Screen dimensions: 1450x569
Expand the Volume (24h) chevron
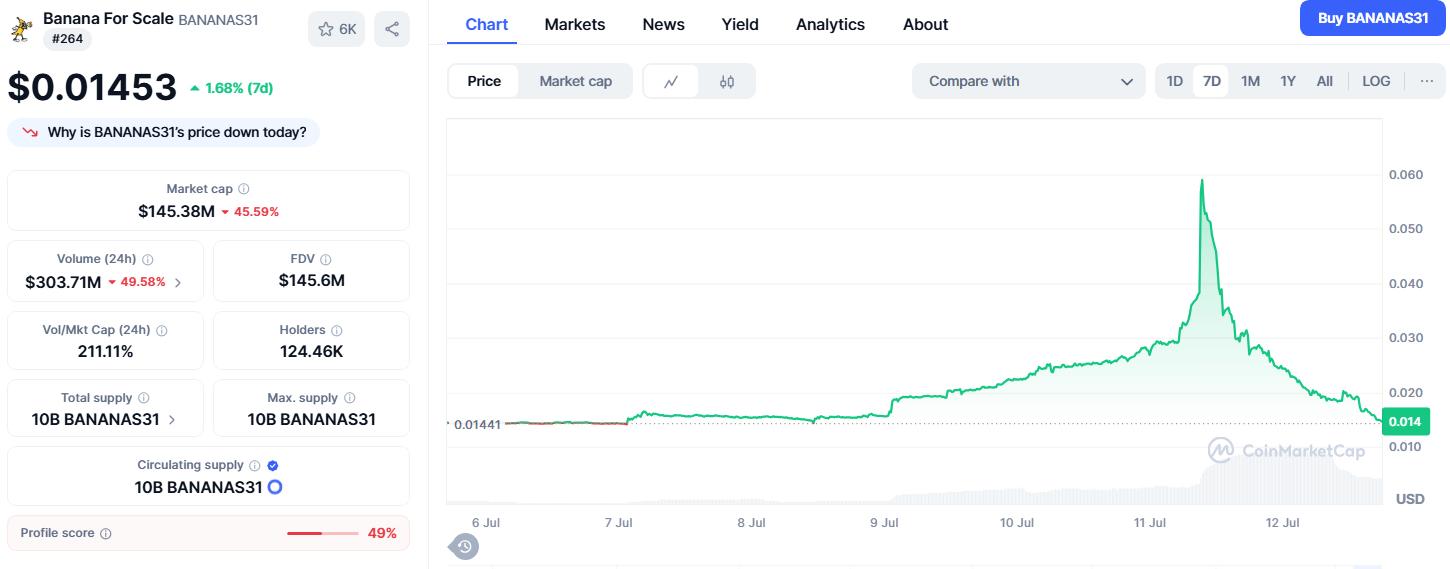tap(179, 283)
